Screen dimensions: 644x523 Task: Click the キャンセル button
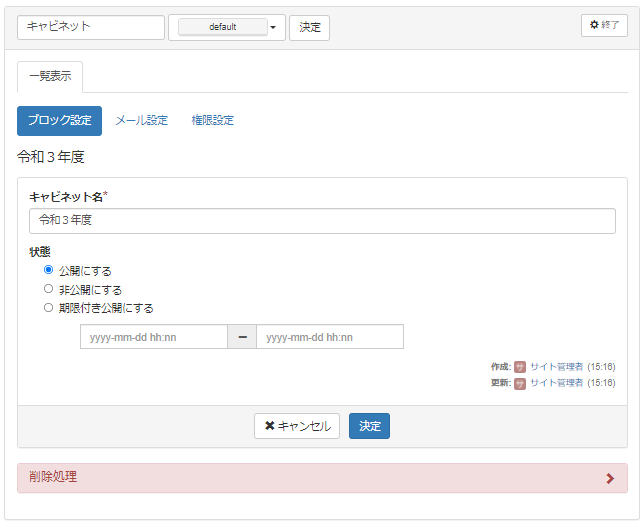click(297, 426)
